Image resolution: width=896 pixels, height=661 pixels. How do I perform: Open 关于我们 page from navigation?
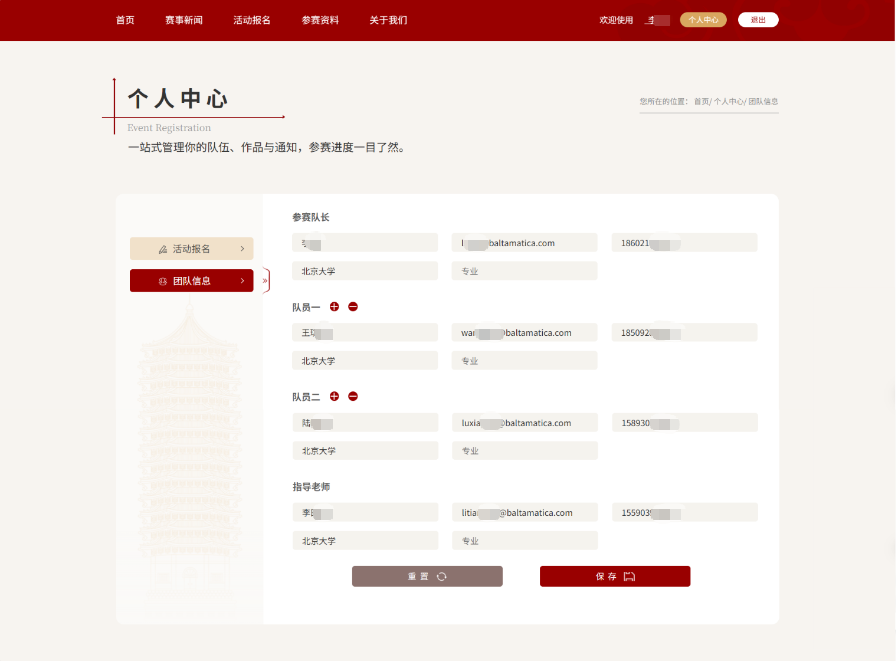click(388, 20)
